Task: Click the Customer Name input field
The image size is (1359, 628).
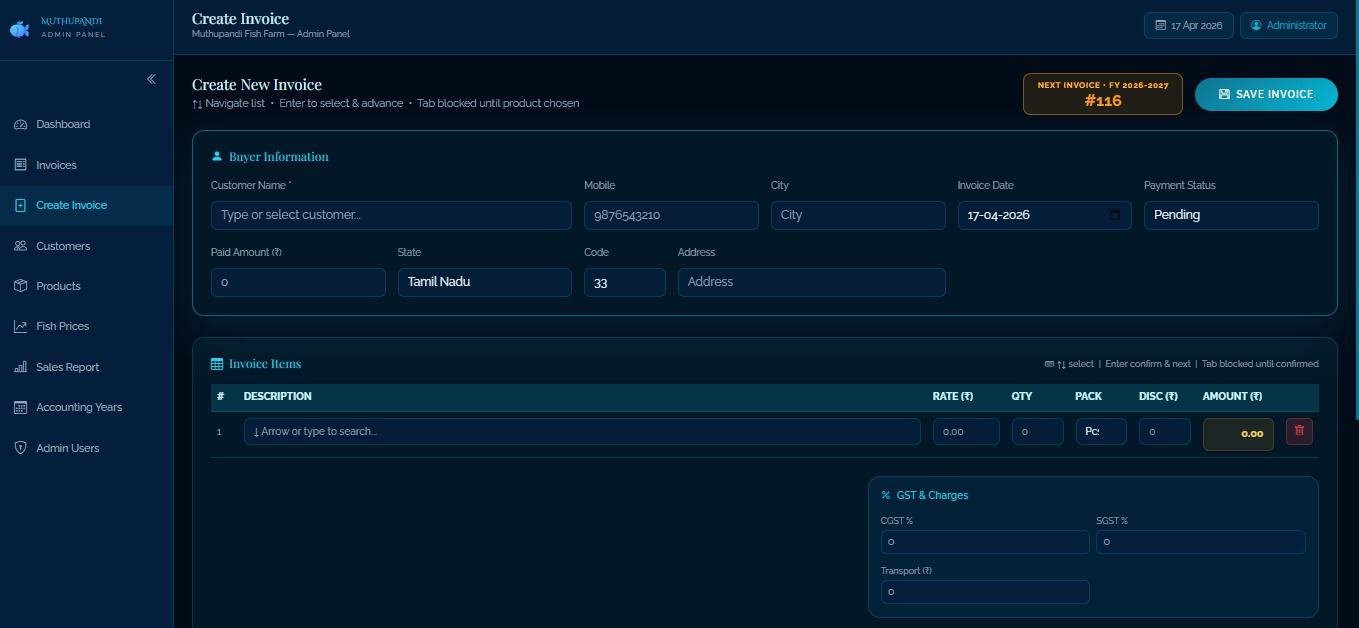Action: [x=390, y=214]
